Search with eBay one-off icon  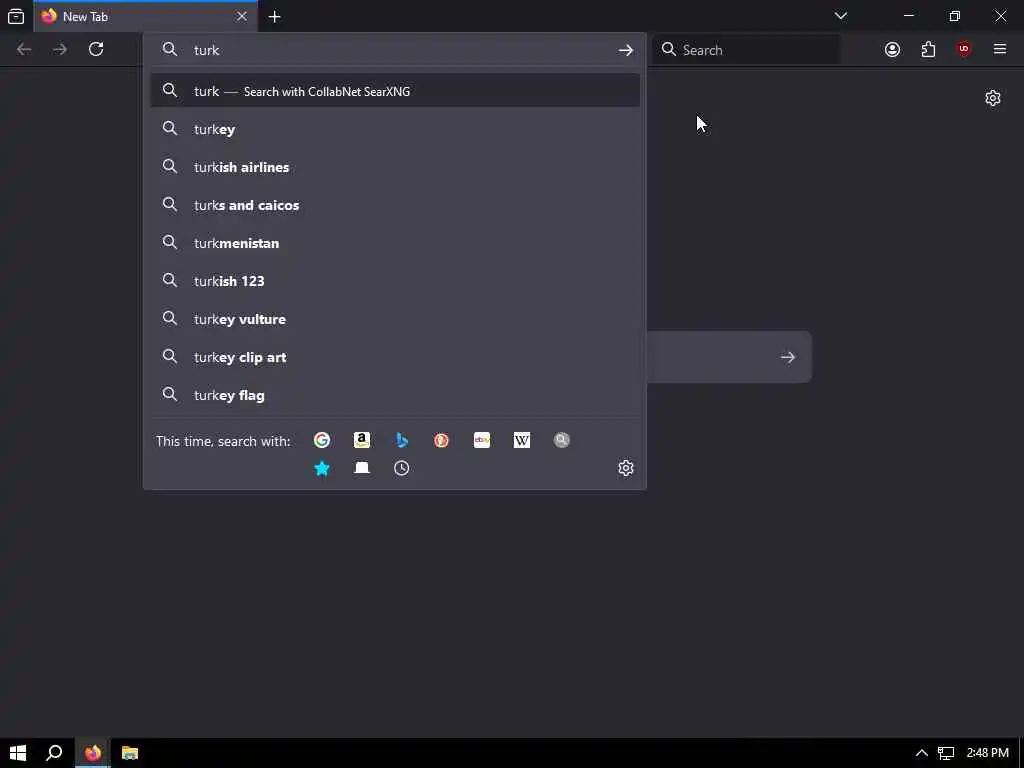pos(482,440)
